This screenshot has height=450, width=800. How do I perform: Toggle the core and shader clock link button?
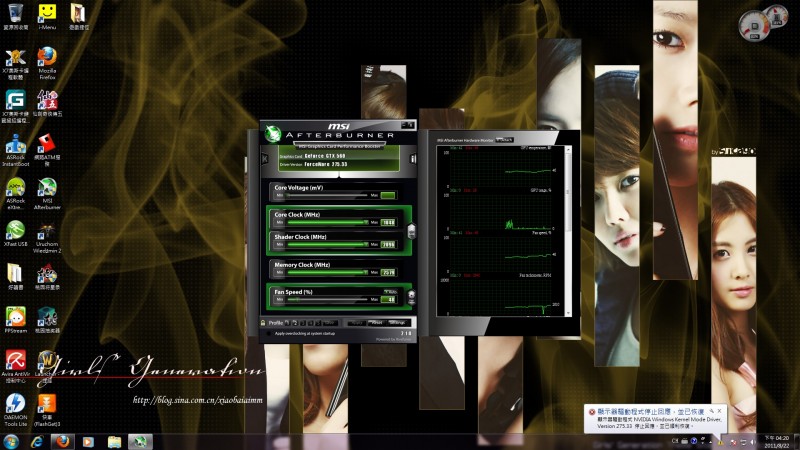[411, 231]
